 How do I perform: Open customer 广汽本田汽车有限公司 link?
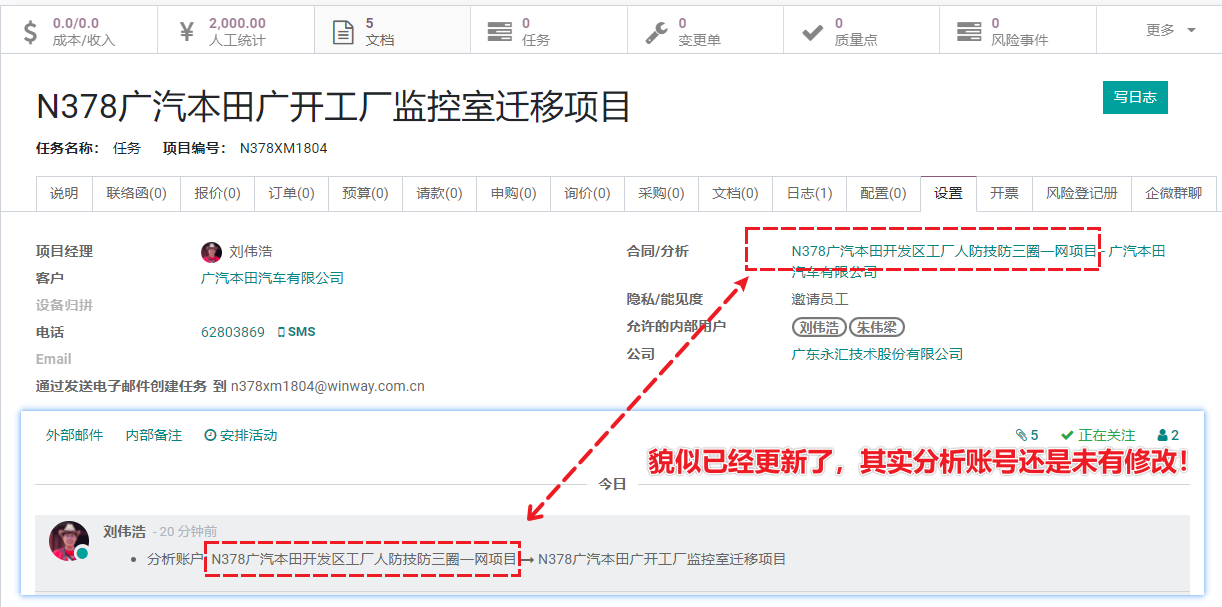pos(272,278)
